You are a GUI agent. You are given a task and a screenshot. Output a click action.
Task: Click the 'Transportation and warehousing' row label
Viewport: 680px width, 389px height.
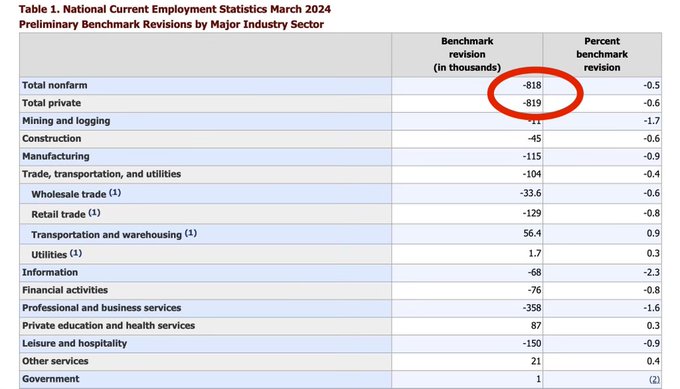106,235
